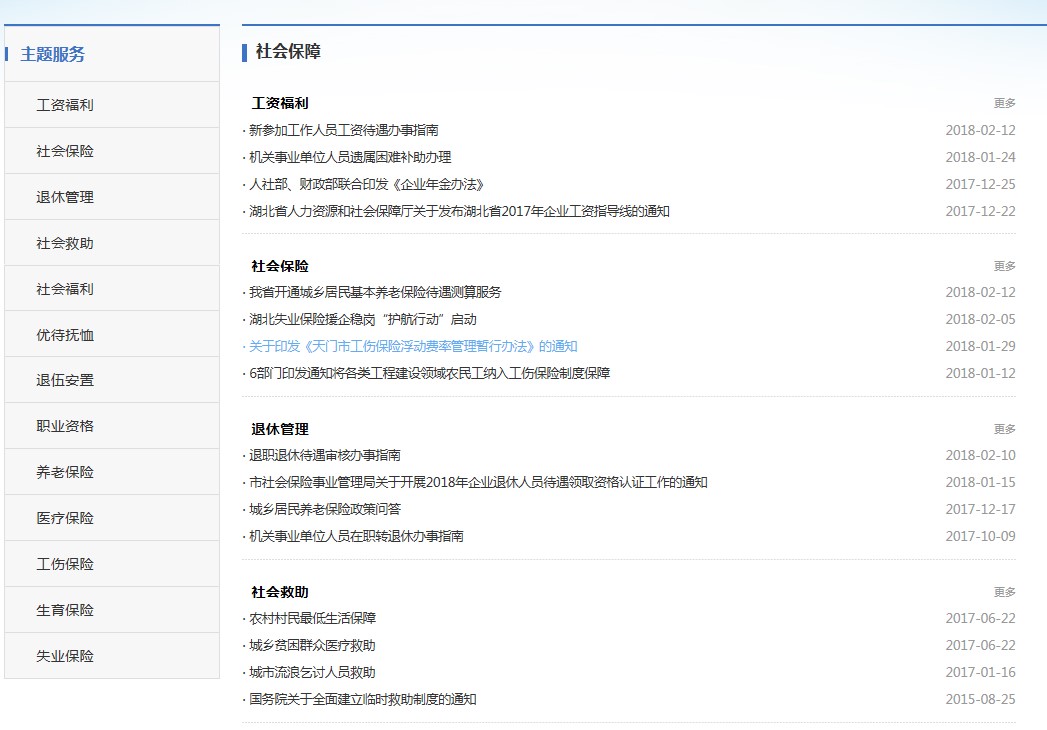Open article 新参加工作人员工资待遇办事指南
Viewport: 1047px width, 730px height.
click(343, 130)
